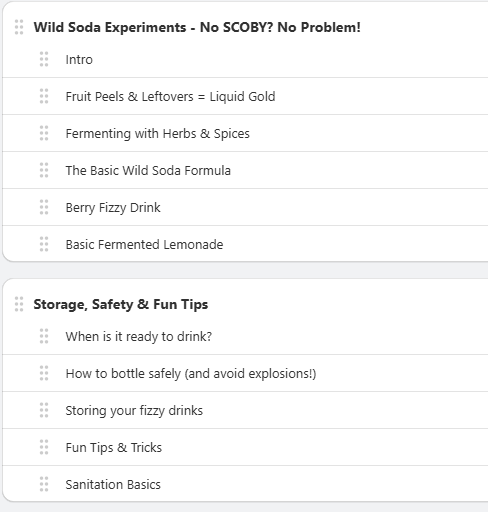This screenshot has width=488, height=512.
Task: Open The Basic Wild Soda Formula lesson
Action: click(x=148, y=171)
